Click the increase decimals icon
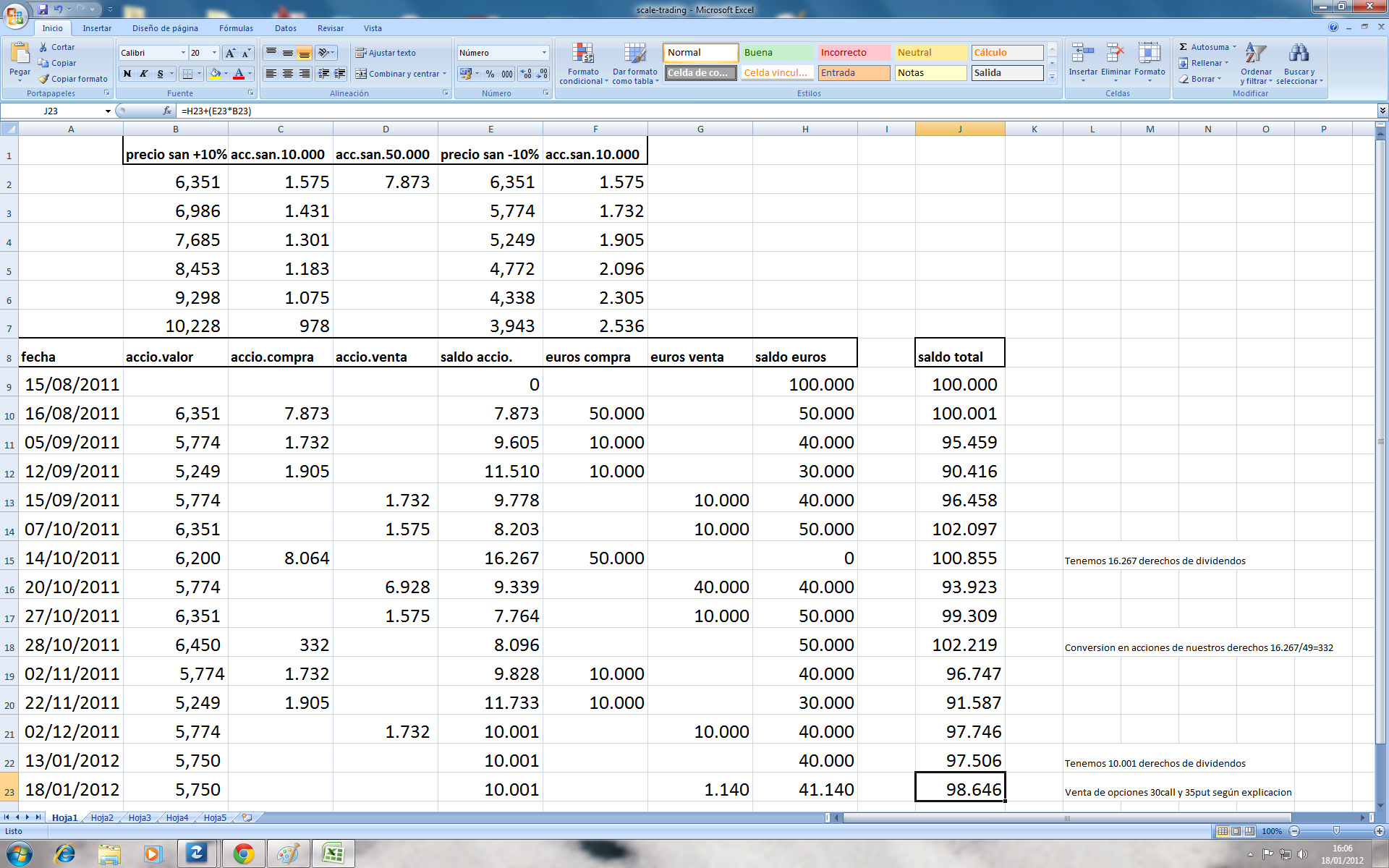1389x868 pixels. point(526,74)
